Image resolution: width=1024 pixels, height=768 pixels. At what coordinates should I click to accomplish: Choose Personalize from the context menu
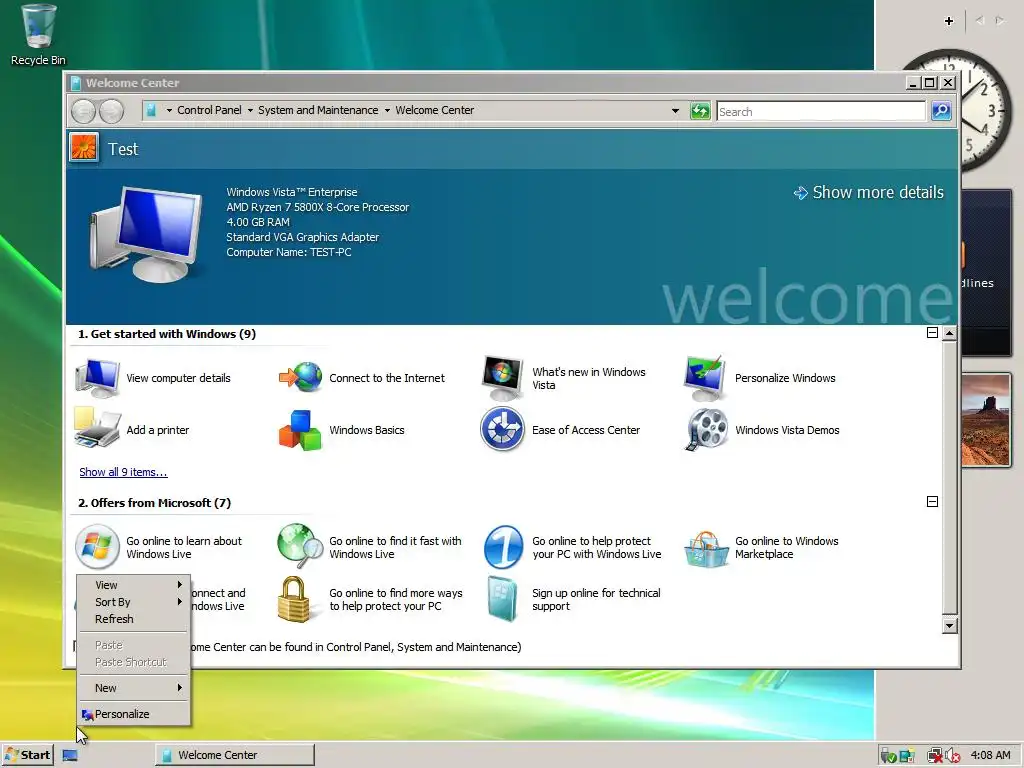(133, 714)
